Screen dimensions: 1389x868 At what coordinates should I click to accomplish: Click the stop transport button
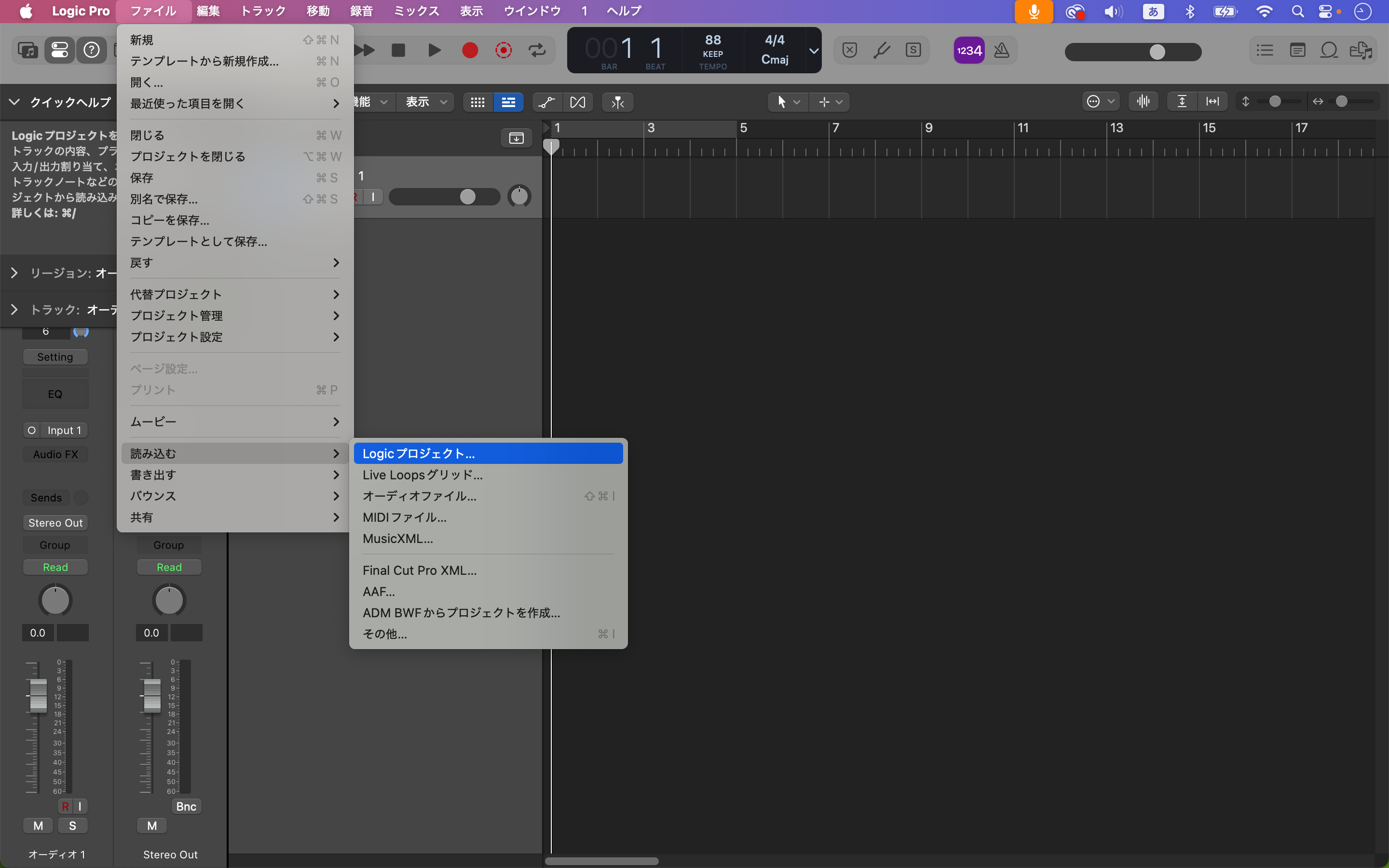tap(398, 51)
